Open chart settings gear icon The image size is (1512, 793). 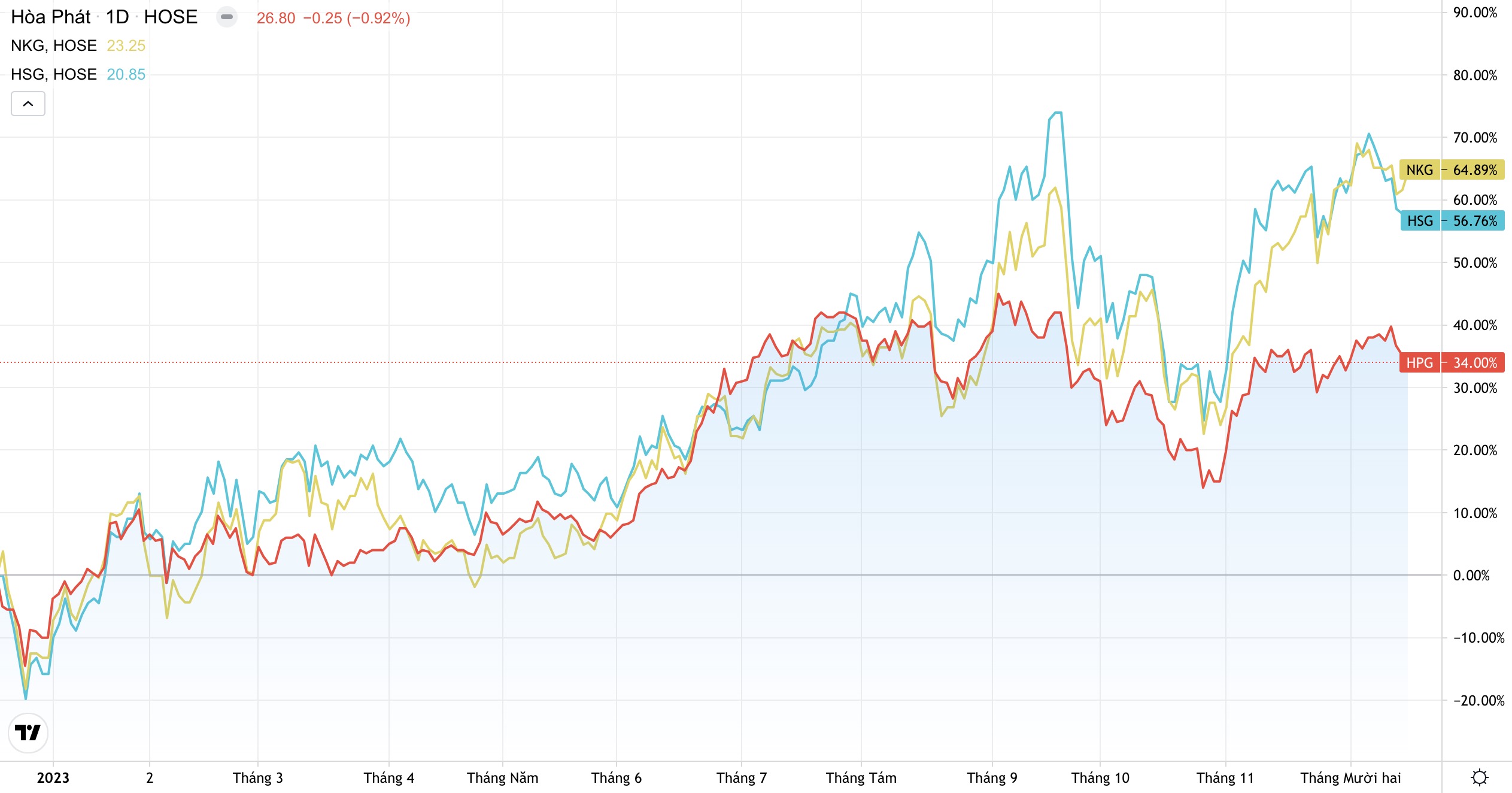point(1479,777)
